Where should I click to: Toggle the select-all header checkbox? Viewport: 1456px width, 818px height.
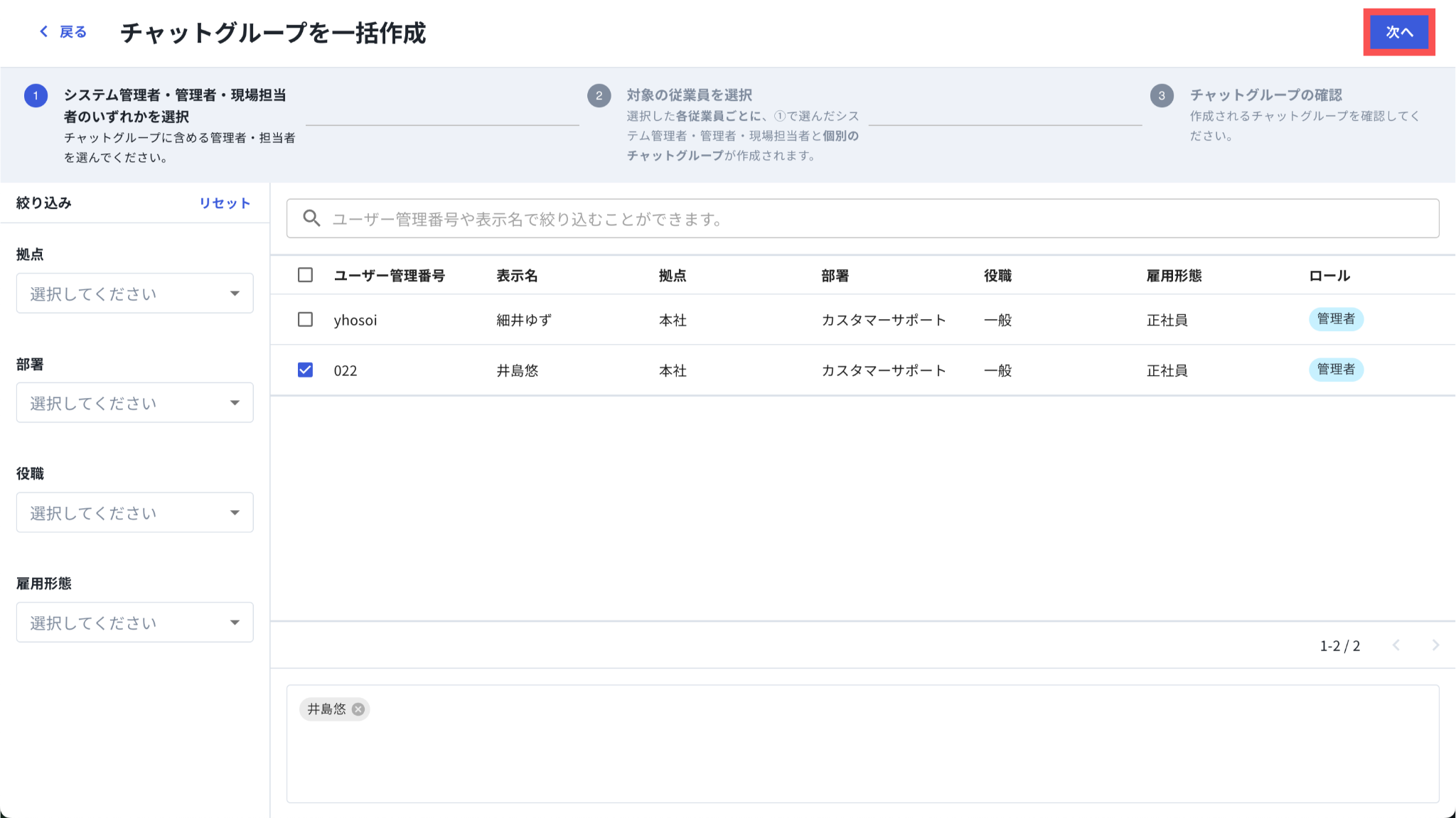pos(305,275)
